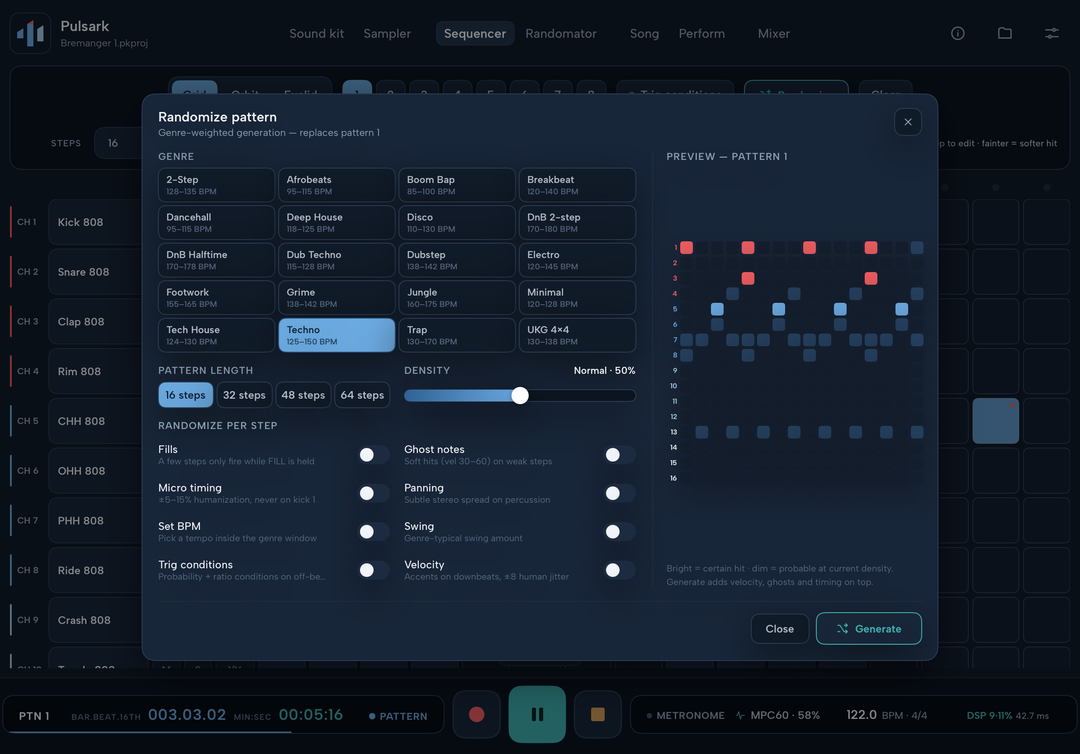This screenshot has width=1080, height=754.
Task: Click the Stop button in transport
Action: (598, 714)
